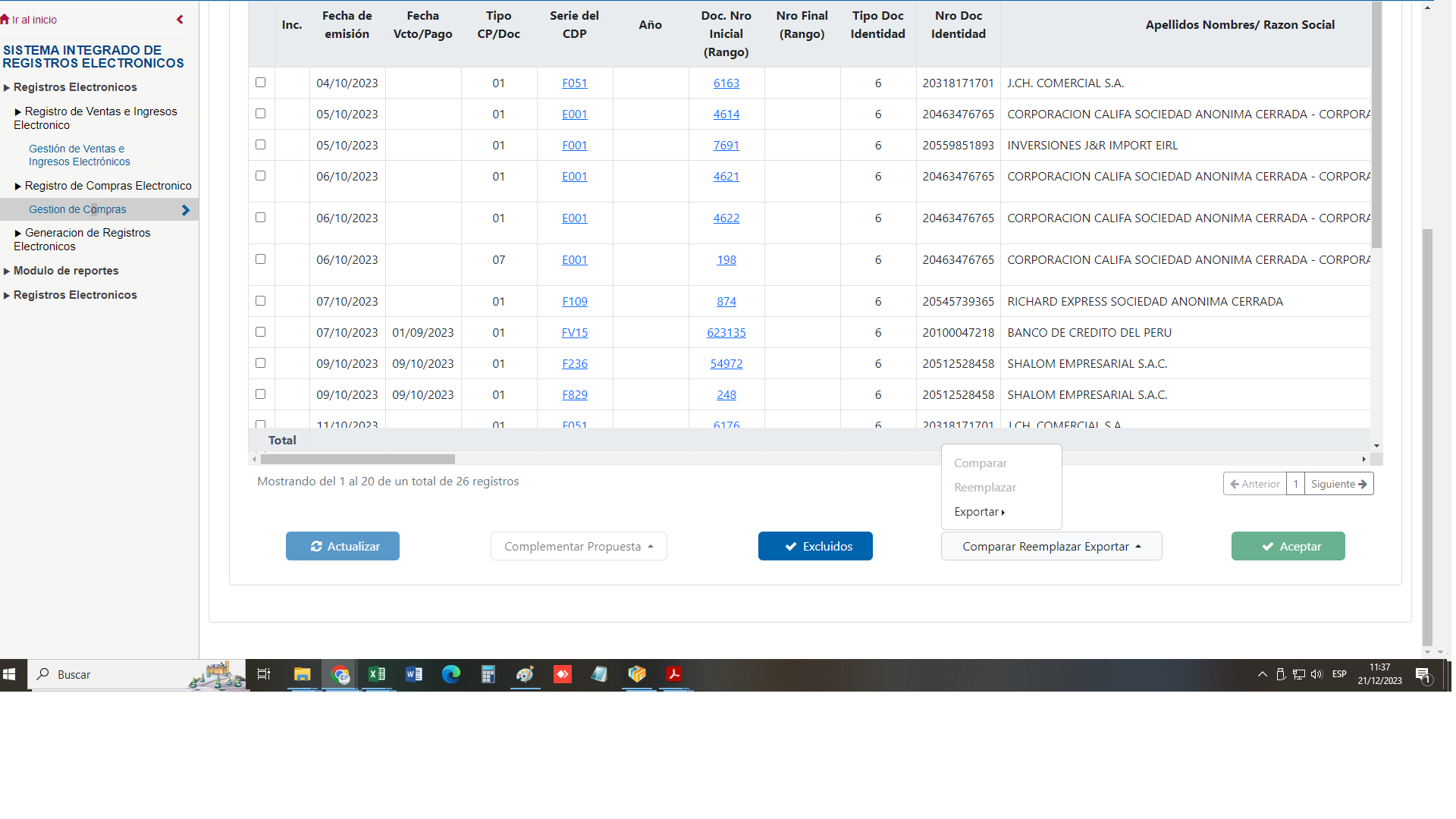
Task: Click the right arrow on Gestion de Compras
Action: tap(186, 210)
